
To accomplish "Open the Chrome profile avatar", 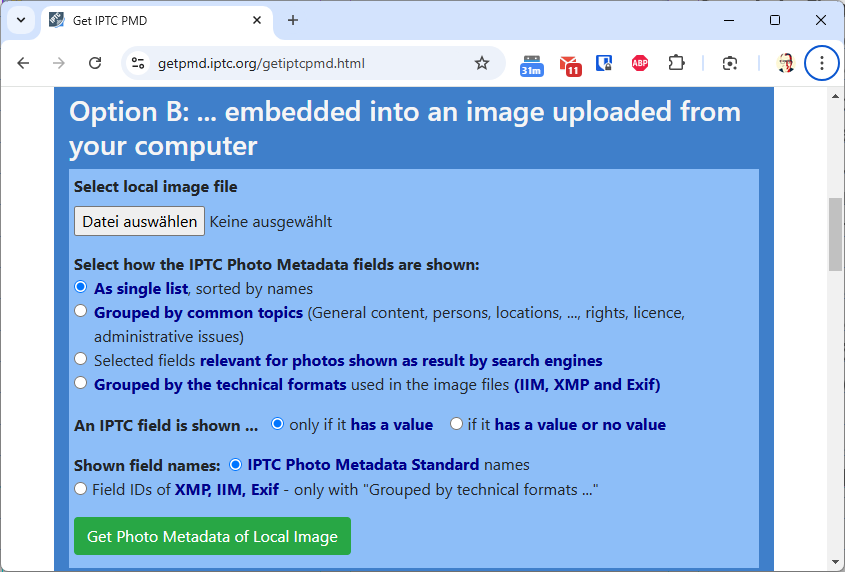I will point(786,64).
